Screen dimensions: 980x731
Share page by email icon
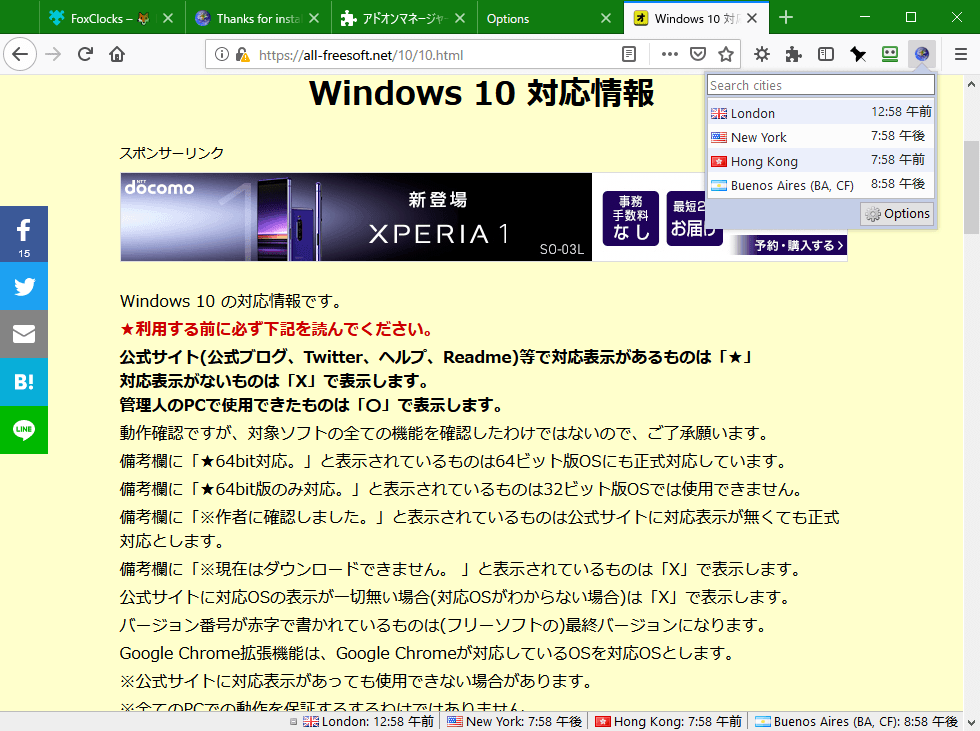24,334
